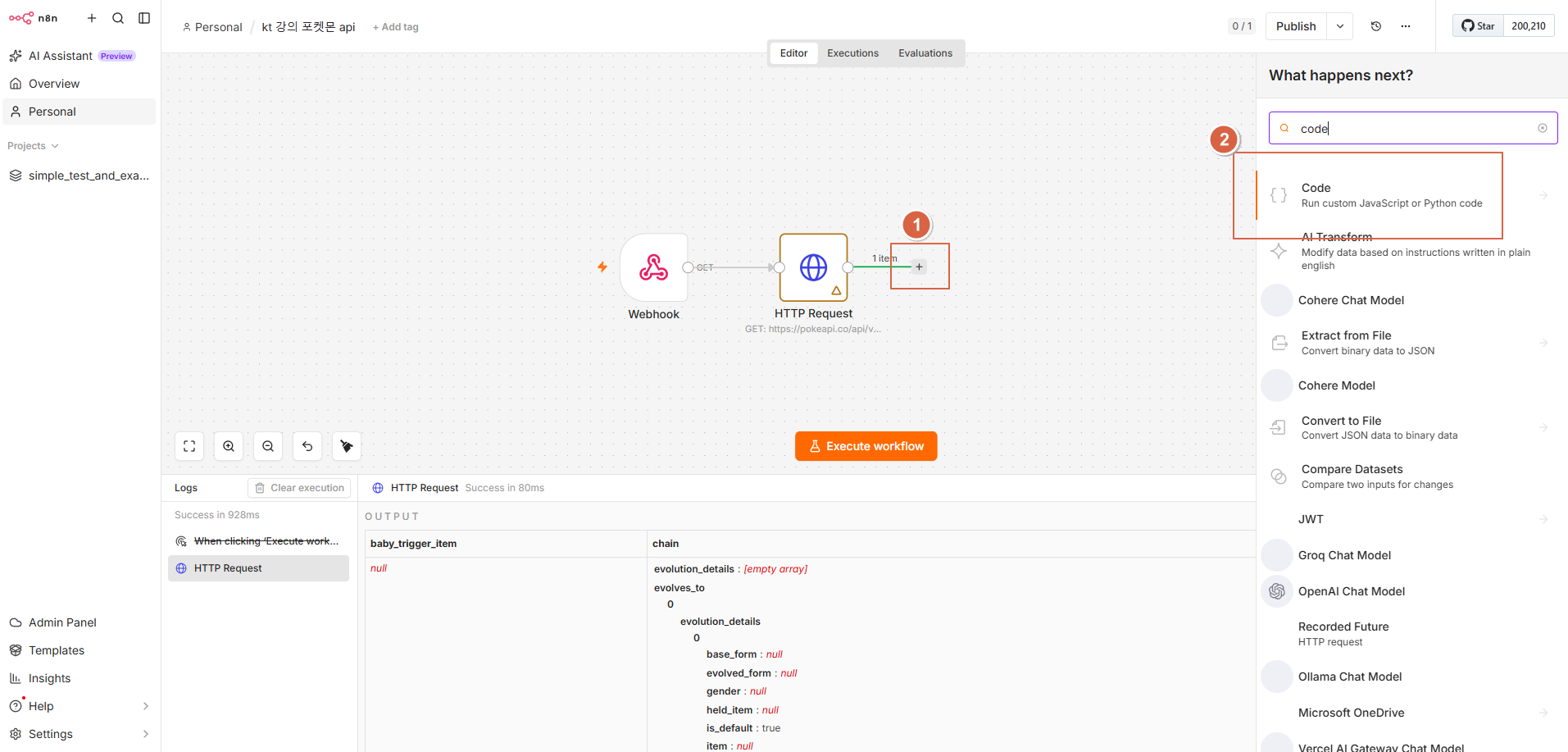Select HTTP Request in logs list
Viewport: 1568px width, 752px height.
[258, 568]
